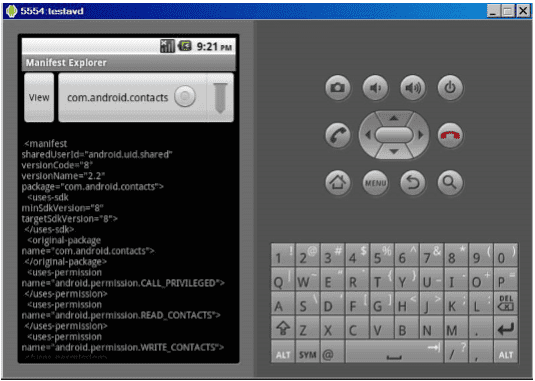This screenshot has height=381, width=535.
Task: Minimize the 5554:testavd emulator window
Action: coord(493,11)
